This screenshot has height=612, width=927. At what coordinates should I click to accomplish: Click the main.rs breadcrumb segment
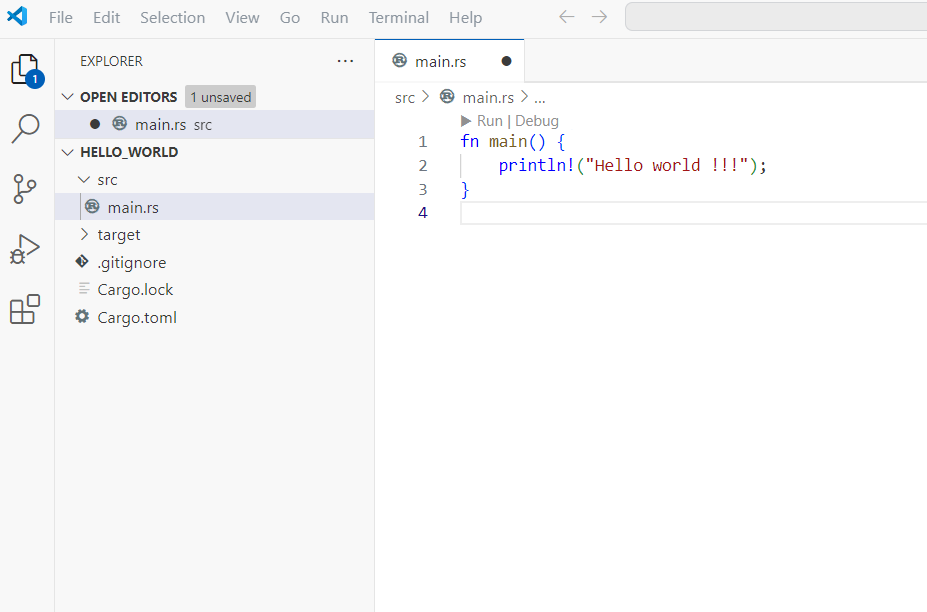(x=488, y=98)
